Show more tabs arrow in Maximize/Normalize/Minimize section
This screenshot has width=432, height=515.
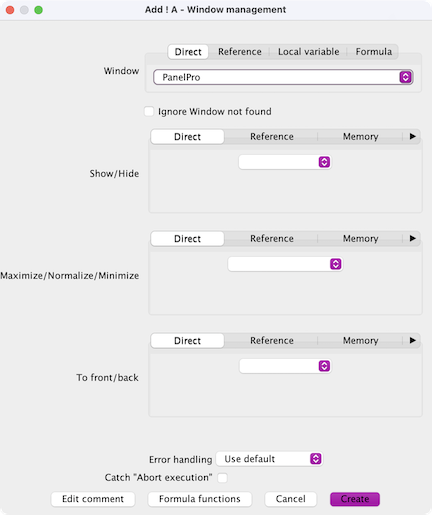pyautogui.click(x=412, y=238)
